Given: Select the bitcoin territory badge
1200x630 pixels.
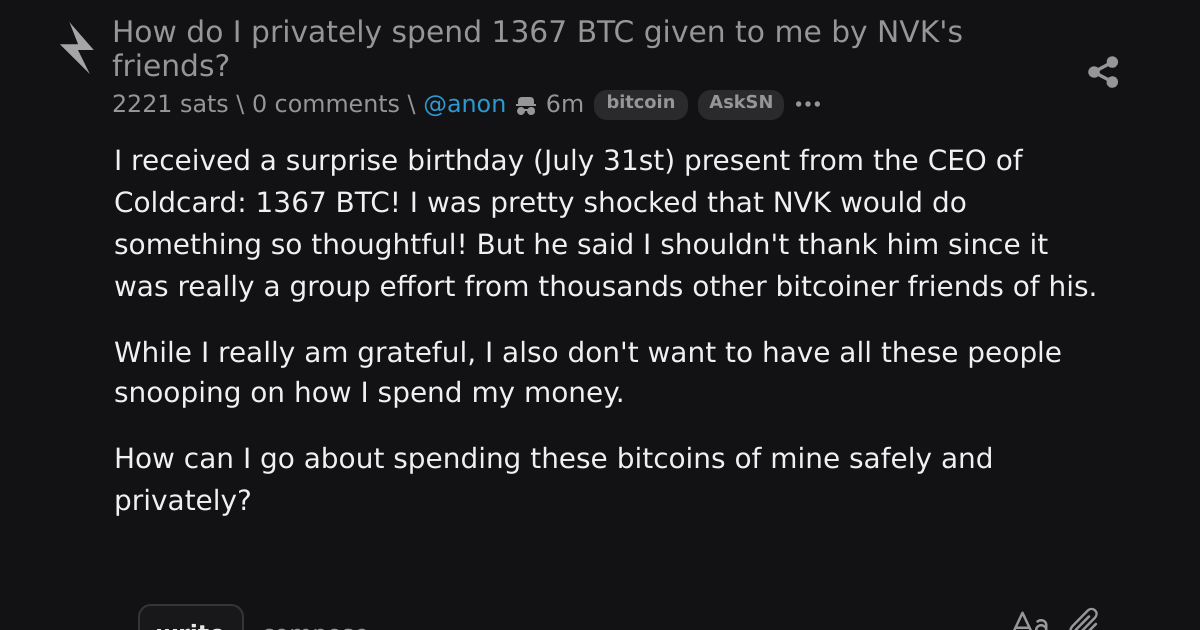Looking at the screenshot, I should click(641, 104).
